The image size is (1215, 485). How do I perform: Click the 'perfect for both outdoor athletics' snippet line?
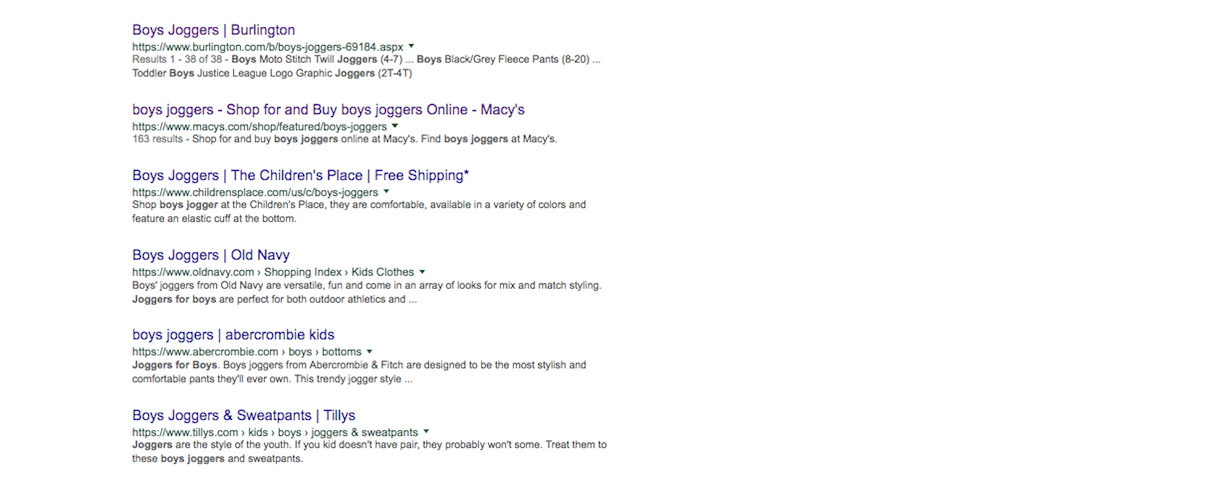coord(274,299)
